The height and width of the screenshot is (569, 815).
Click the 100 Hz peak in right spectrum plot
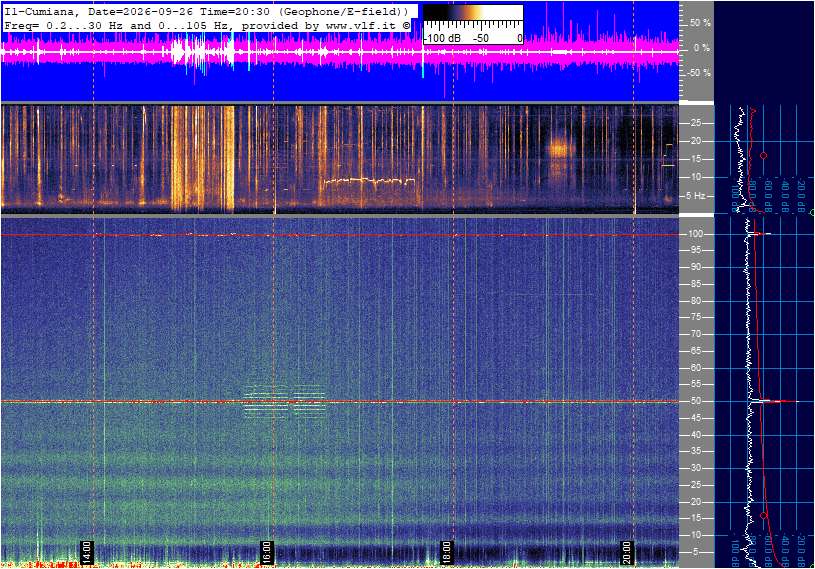pyautogui.click(x=760, y=234)
